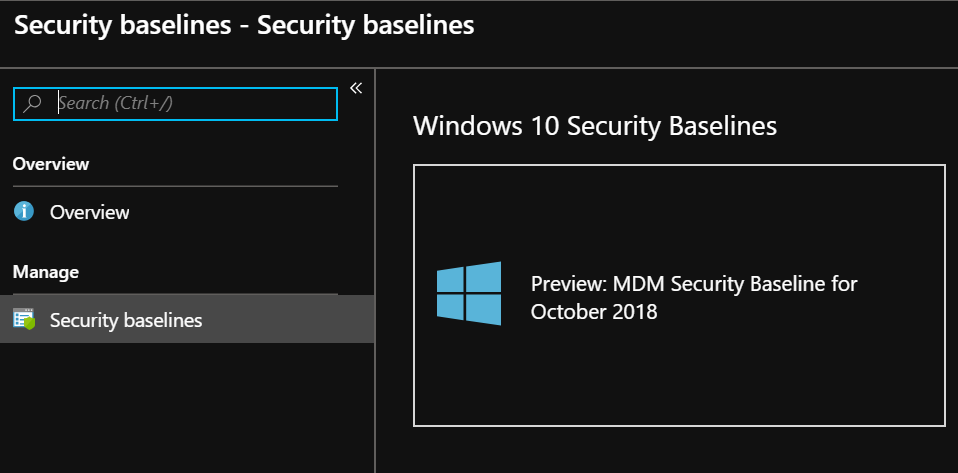This screenshot has width=958, height=473.
Task: Click the October 2018 text on the tile
Action: click(594, 312)
